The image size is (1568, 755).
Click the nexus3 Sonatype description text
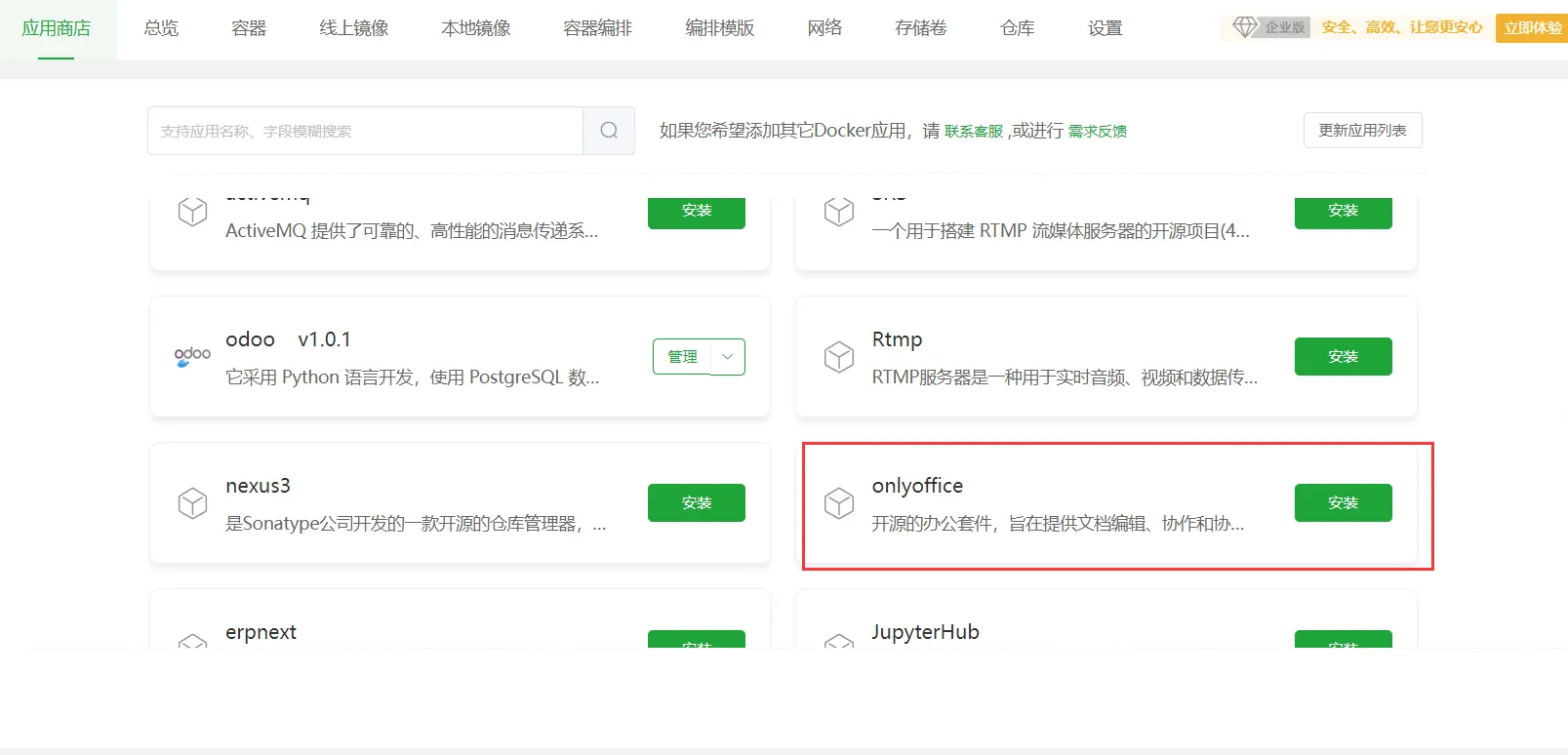tap(416, 524)
